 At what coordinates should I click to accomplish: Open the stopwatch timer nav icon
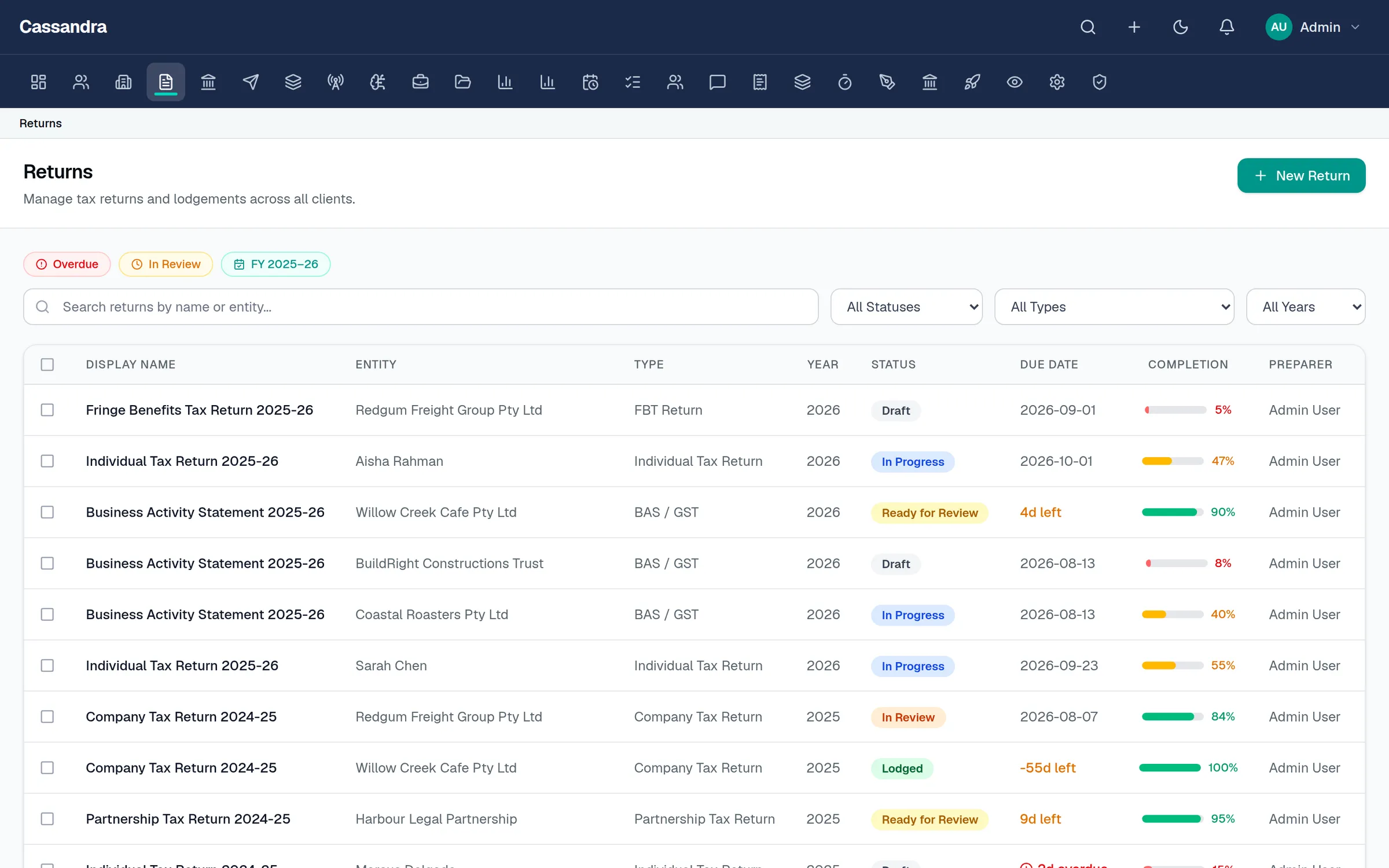coord(845,82)
